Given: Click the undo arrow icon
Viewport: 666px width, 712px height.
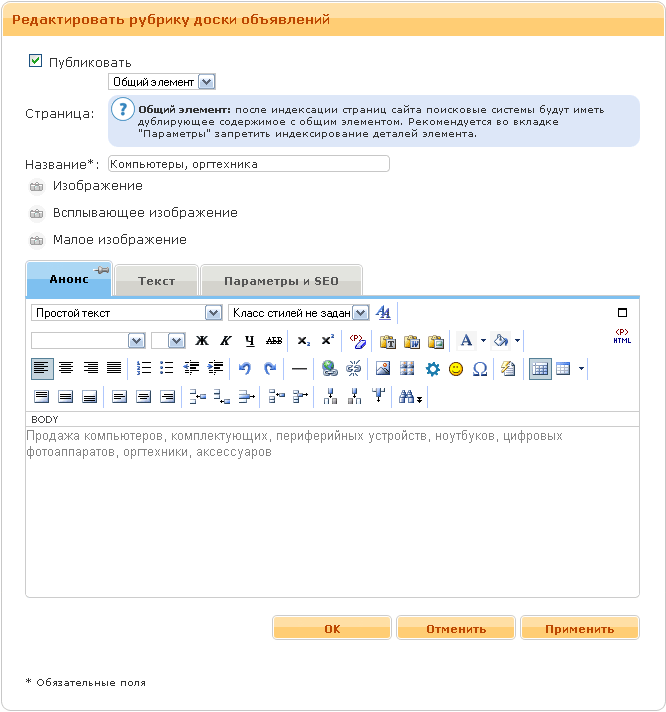Looking at the screenshot, I should point(245,369).
